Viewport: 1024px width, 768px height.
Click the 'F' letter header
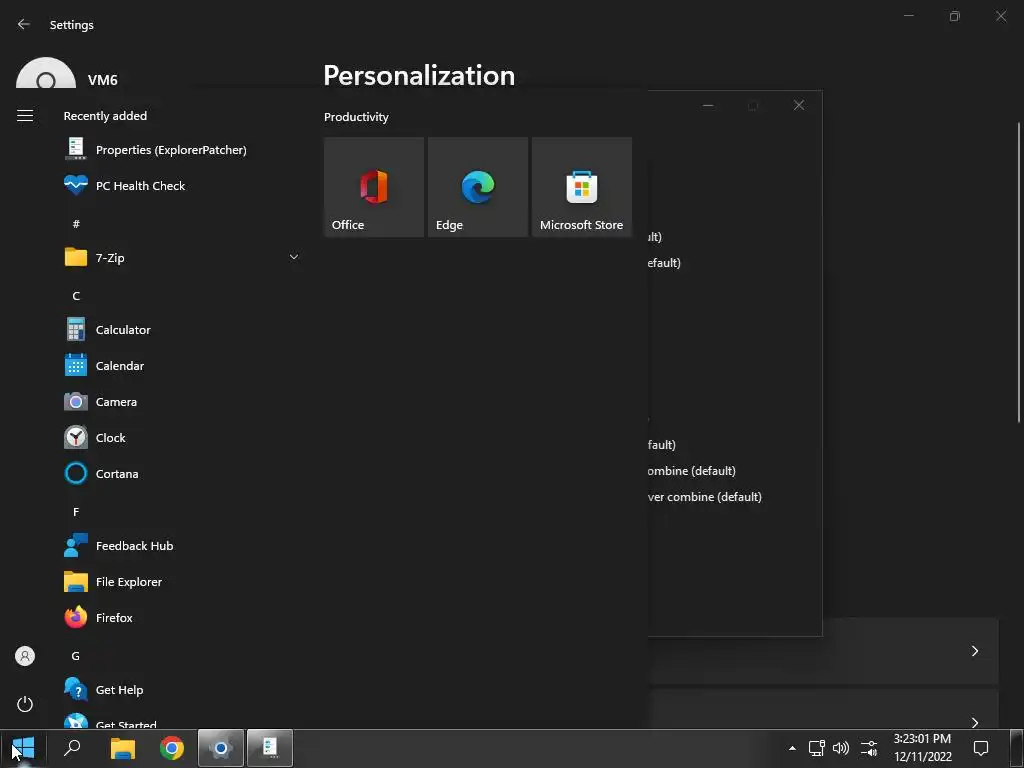point(76,512)
